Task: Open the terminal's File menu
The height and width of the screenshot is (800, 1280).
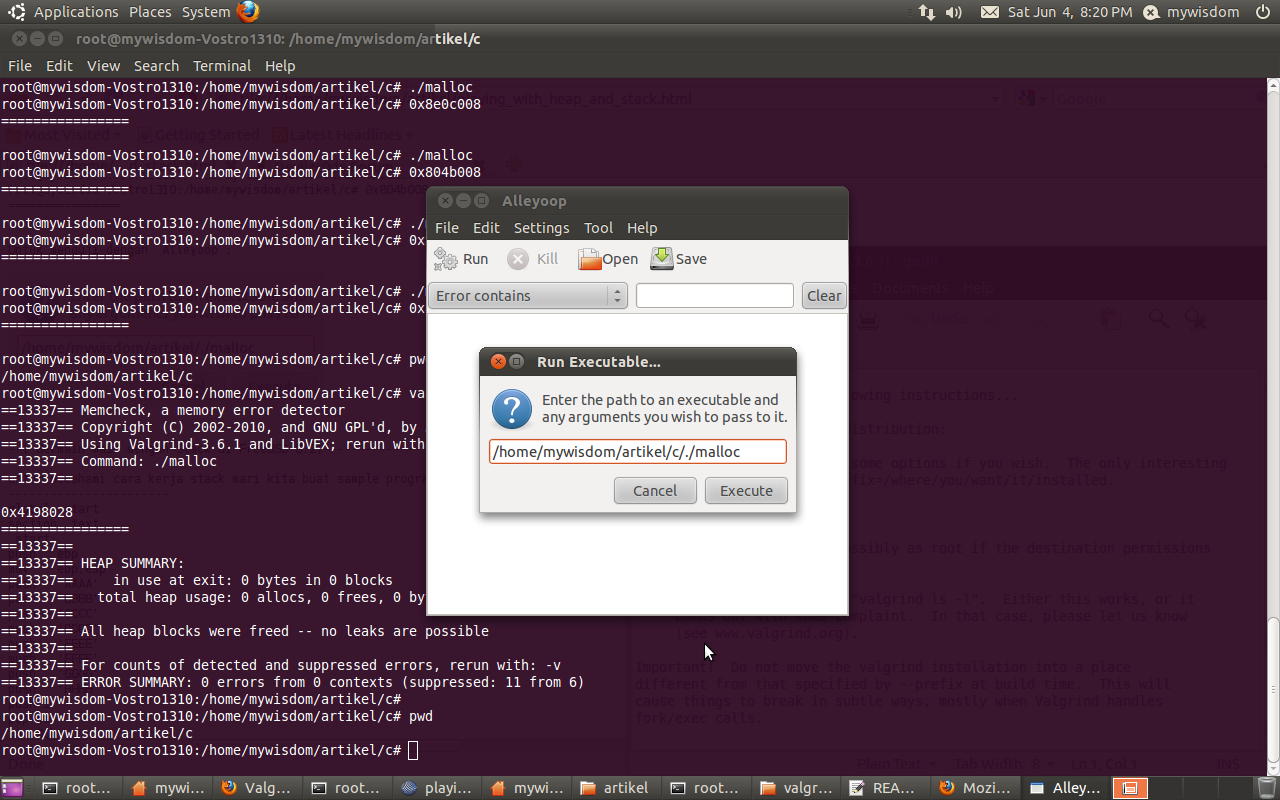Action: click(20, 66)
